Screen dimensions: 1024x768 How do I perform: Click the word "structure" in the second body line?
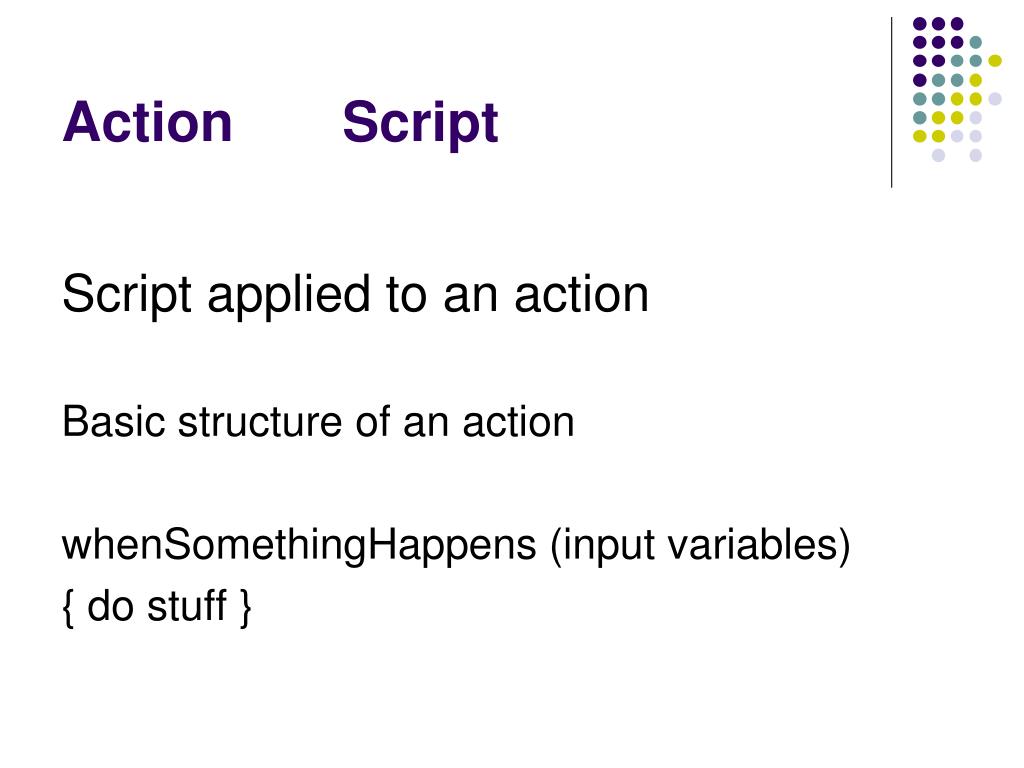point(259,422)
